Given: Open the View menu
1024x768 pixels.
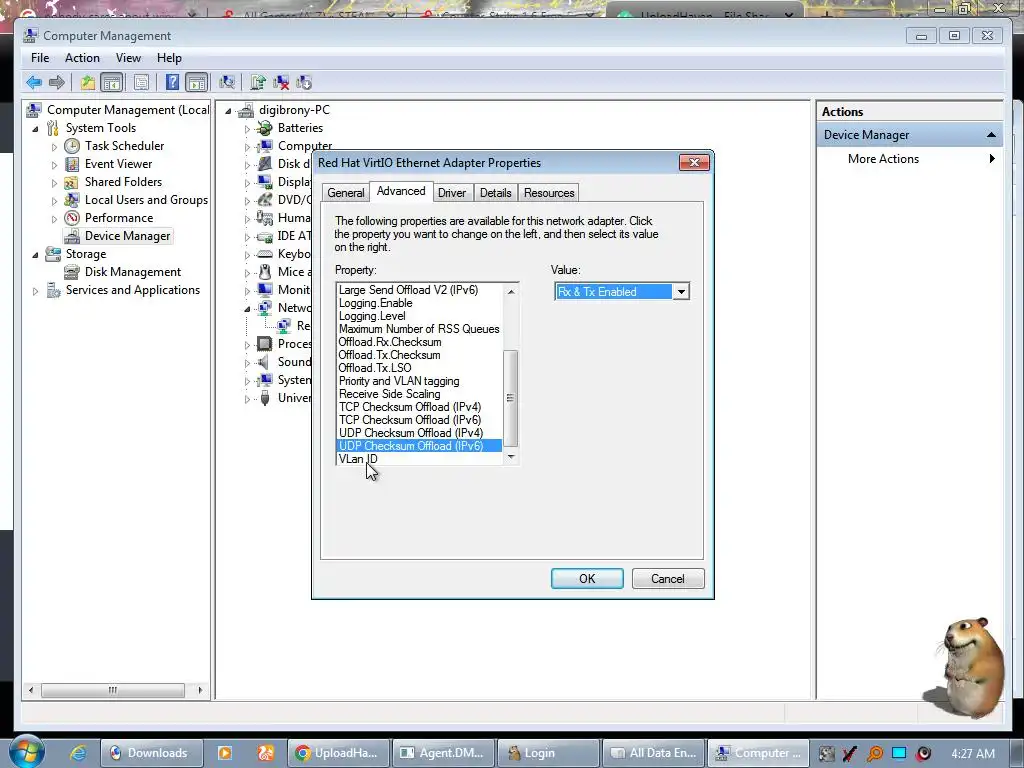Looking at the screenshot, I should (129, 58).
